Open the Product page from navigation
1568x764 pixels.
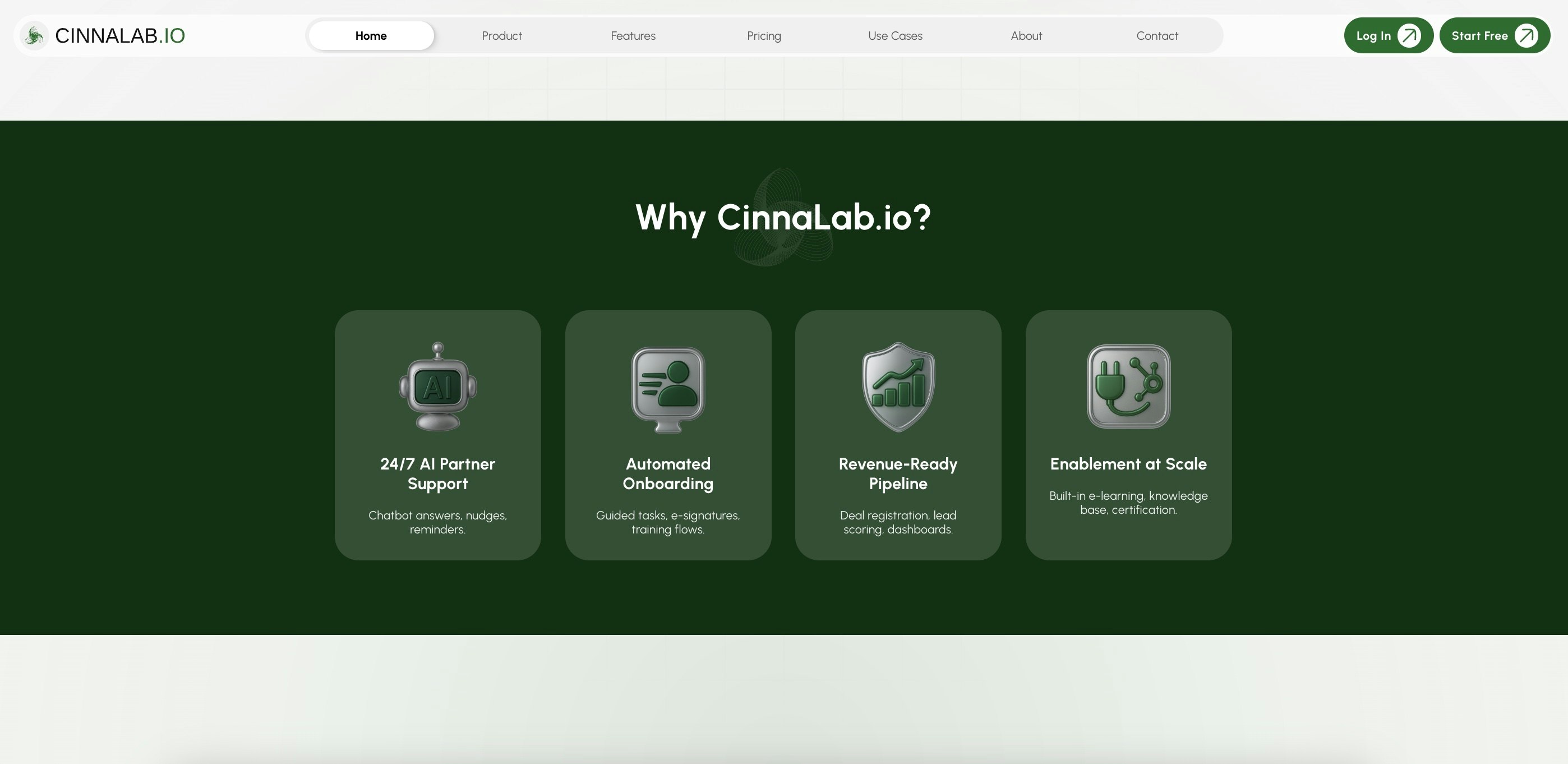(x=501, y=35)
